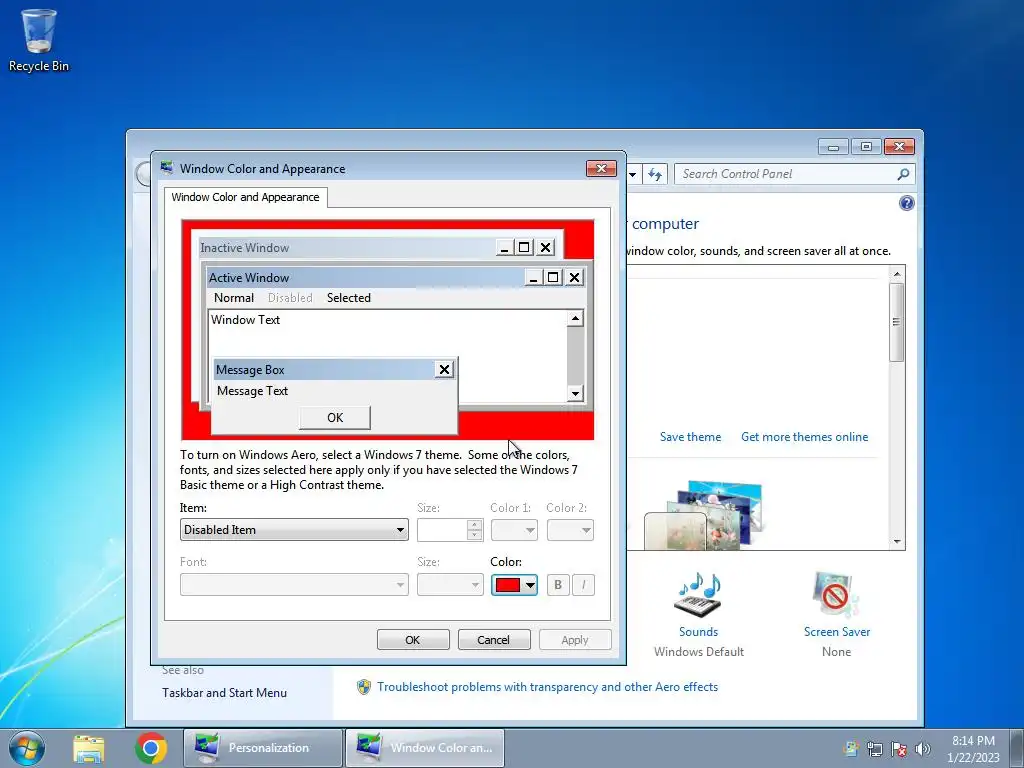Launch Google Chrome from the taskbar
Screen dimensions: 1024x768
(x=151, y=748)
